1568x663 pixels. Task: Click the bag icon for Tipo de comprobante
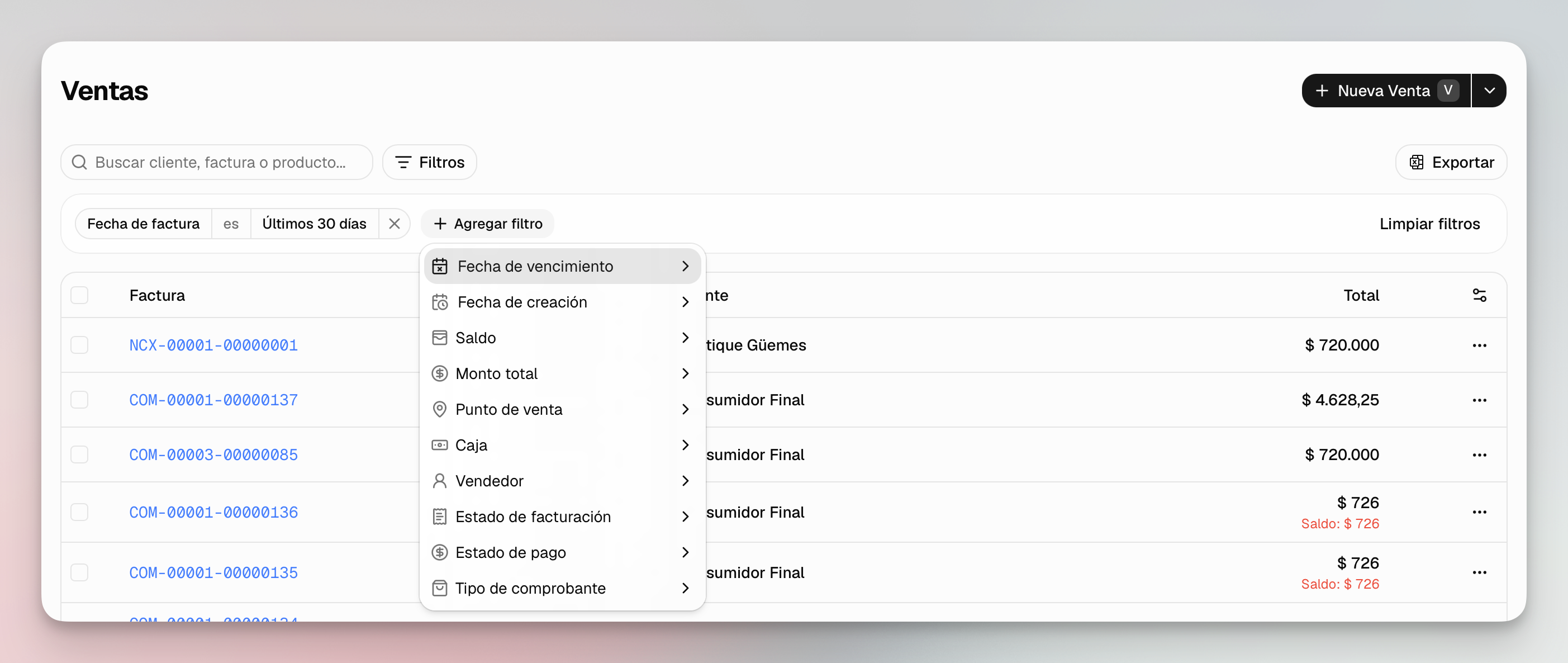tap(439, 588)
